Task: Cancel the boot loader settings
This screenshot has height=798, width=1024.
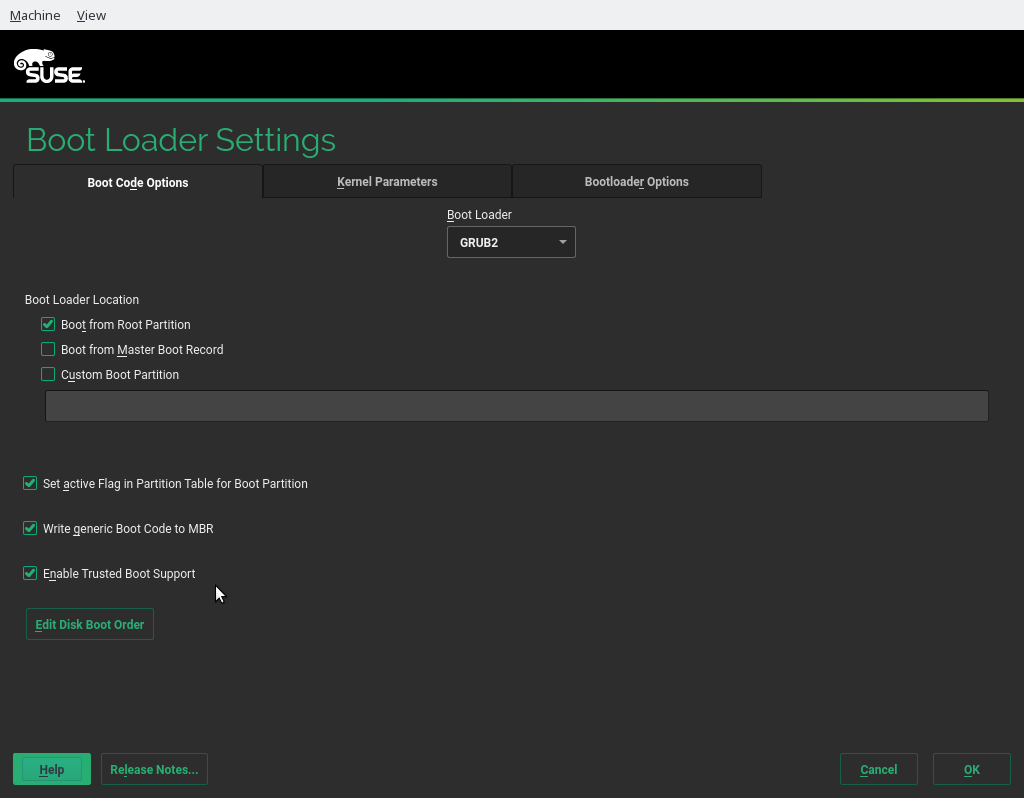Action: [x=878, y=769]
